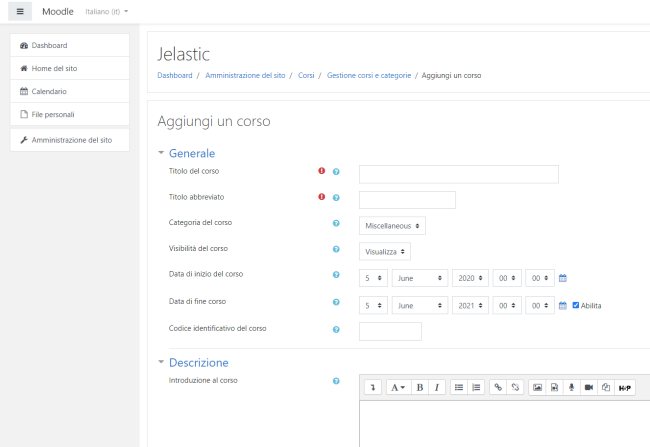Go to Dashboard in sidebar
The image size is (650, 447).
click(70, 45)
